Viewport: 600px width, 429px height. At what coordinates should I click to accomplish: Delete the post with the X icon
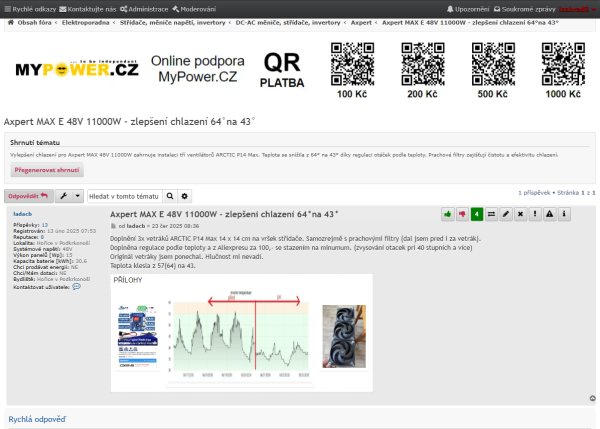pos(520,214)
